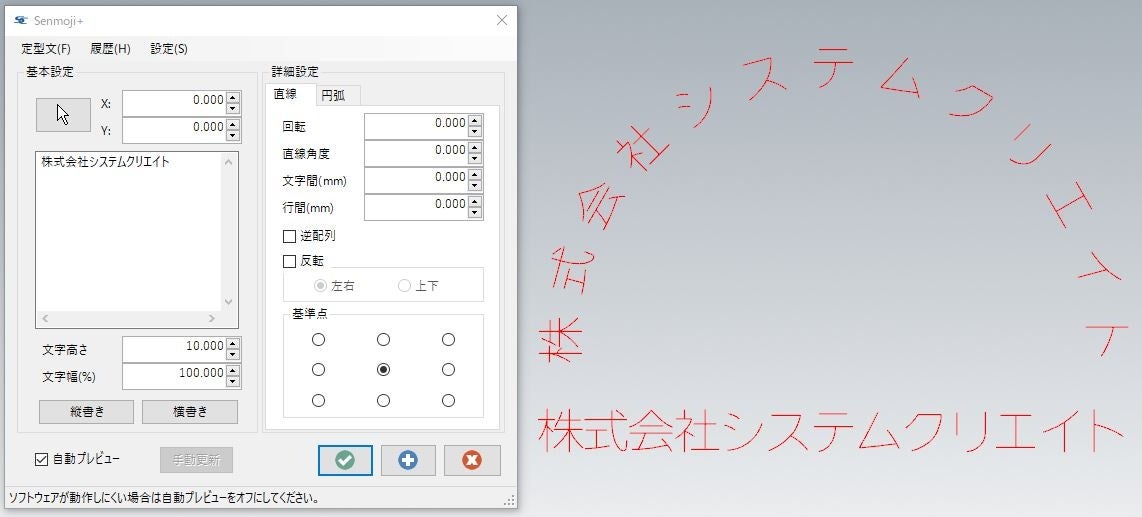Viewport: 1142px width, 517px height.
Task: Select the top-center 基準点 radio
Action: tap(383, 339)
